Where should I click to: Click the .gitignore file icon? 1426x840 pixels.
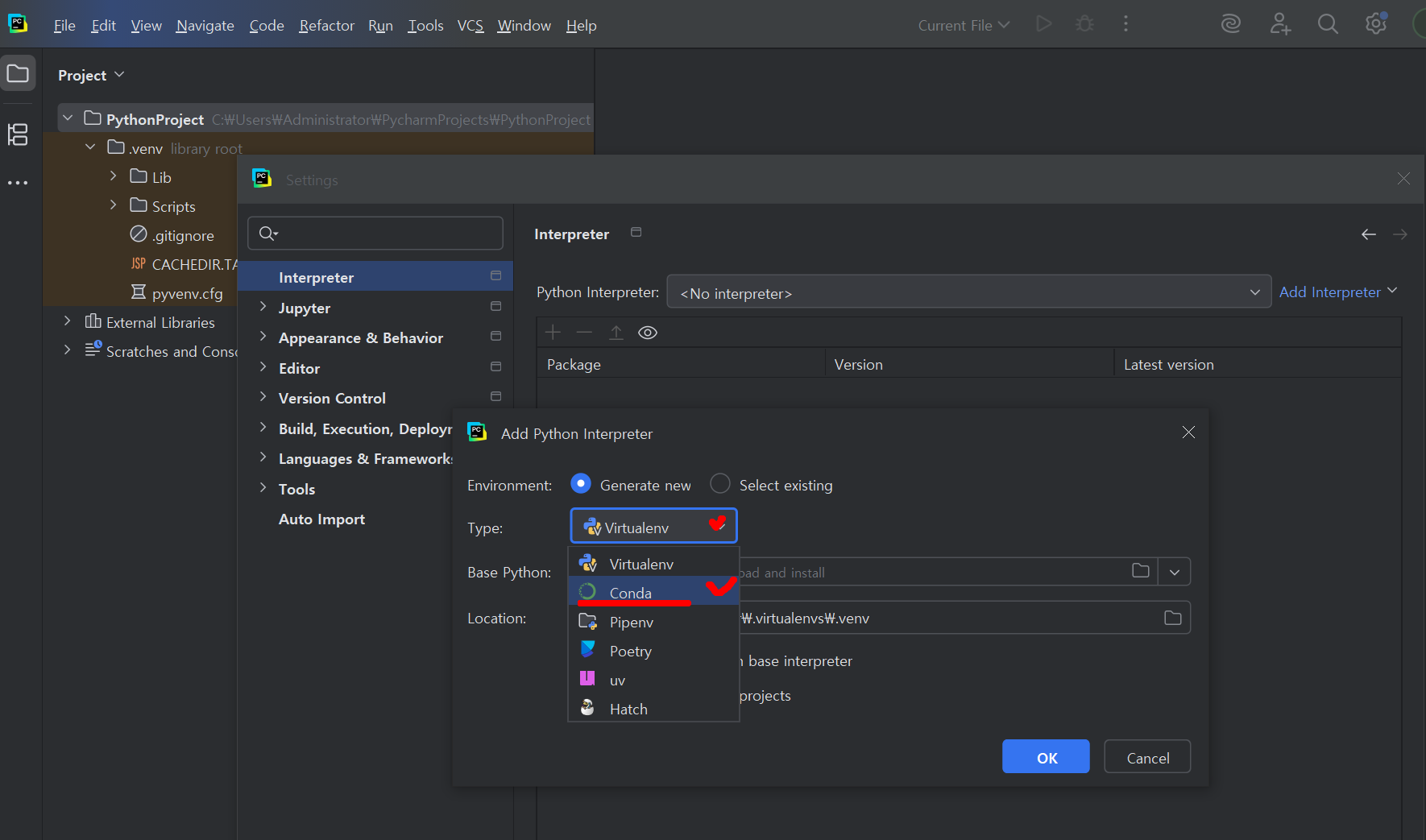click(139, 234)
